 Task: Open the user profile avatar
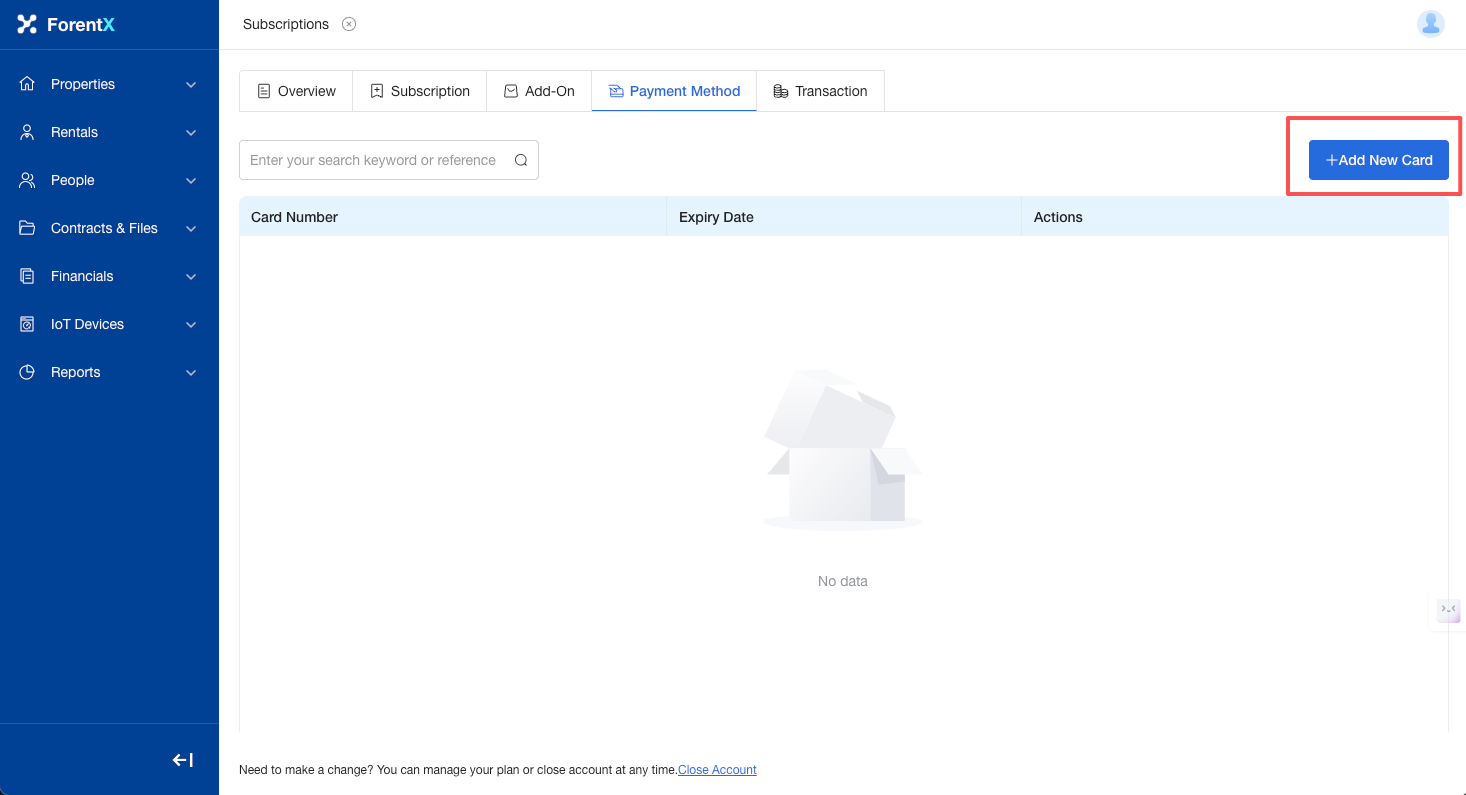(1430, 24)
